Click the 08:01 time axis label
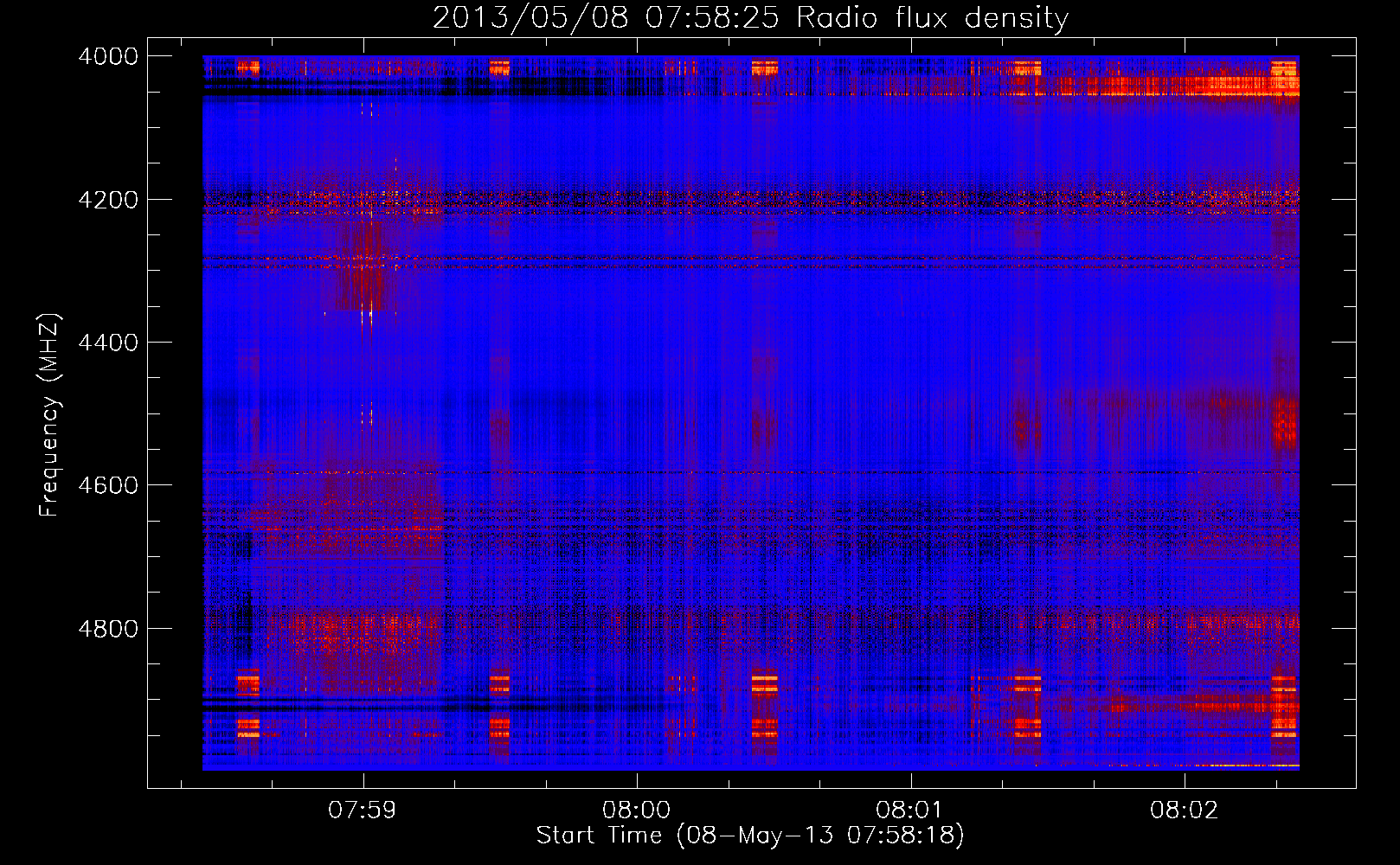The height and width of the screenshot is (865, 1400). pyautogui.click(x=910, y=811)
